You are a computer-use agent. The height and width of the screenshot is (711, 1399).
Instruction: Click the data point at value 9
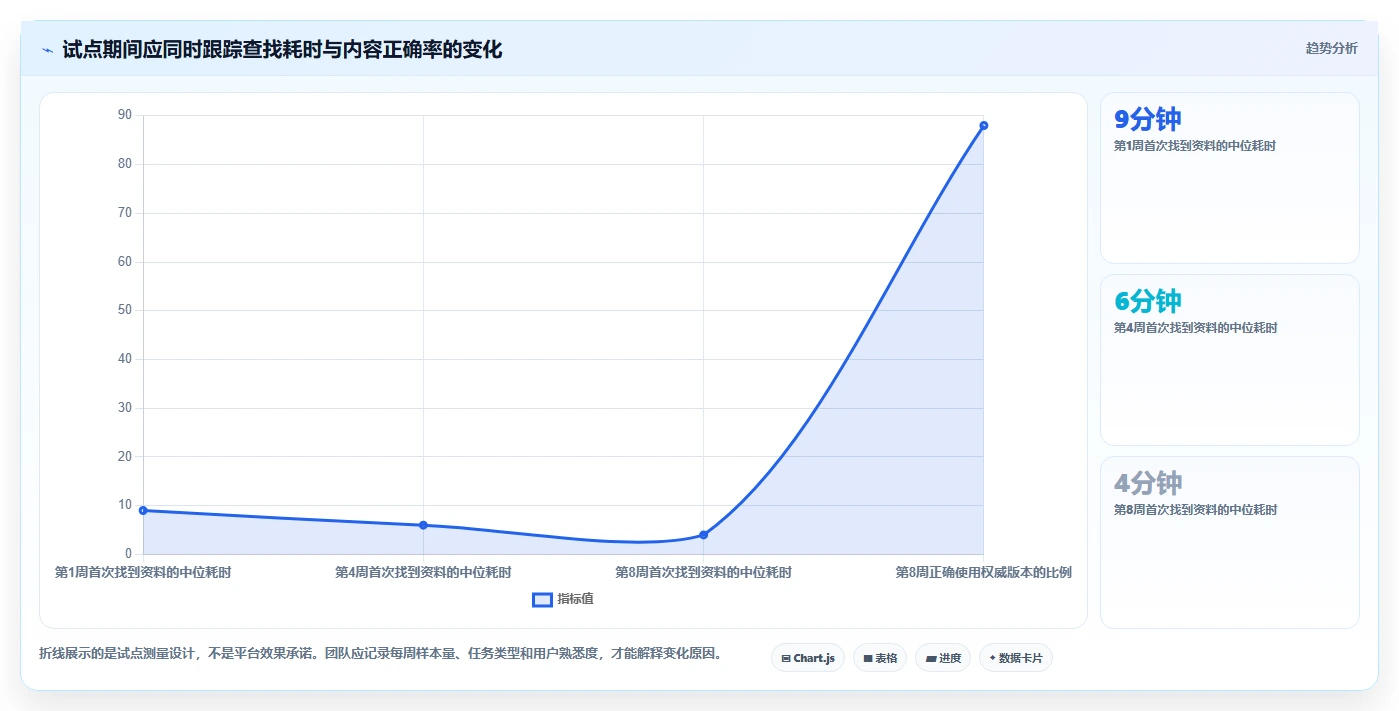coord(143,511)
